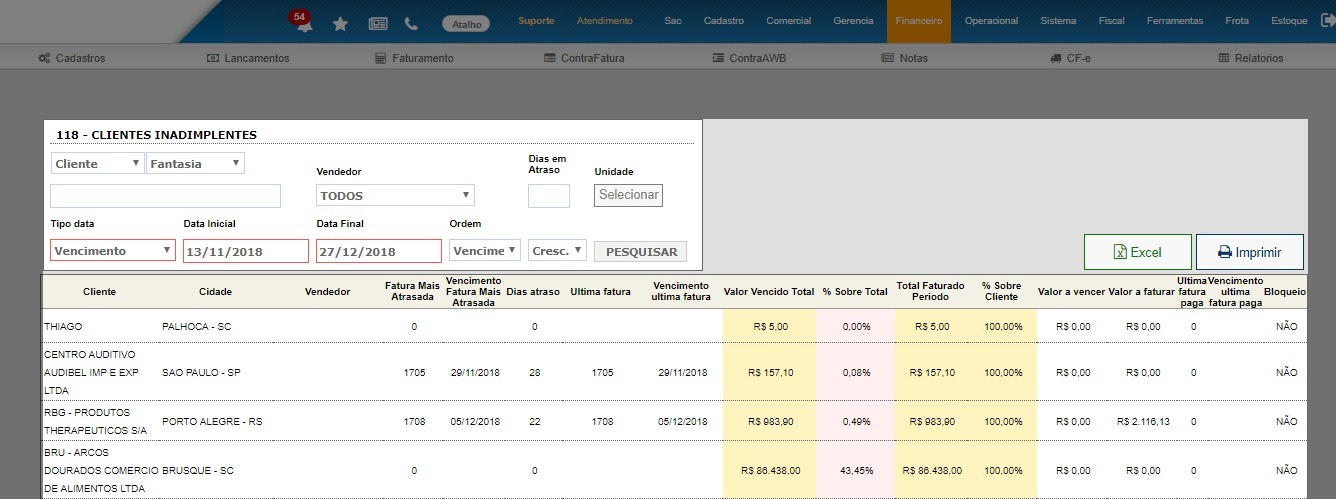Expand the Cliente dropdown
Viewport: 1336px width, 499px height.
coord(97,164)
